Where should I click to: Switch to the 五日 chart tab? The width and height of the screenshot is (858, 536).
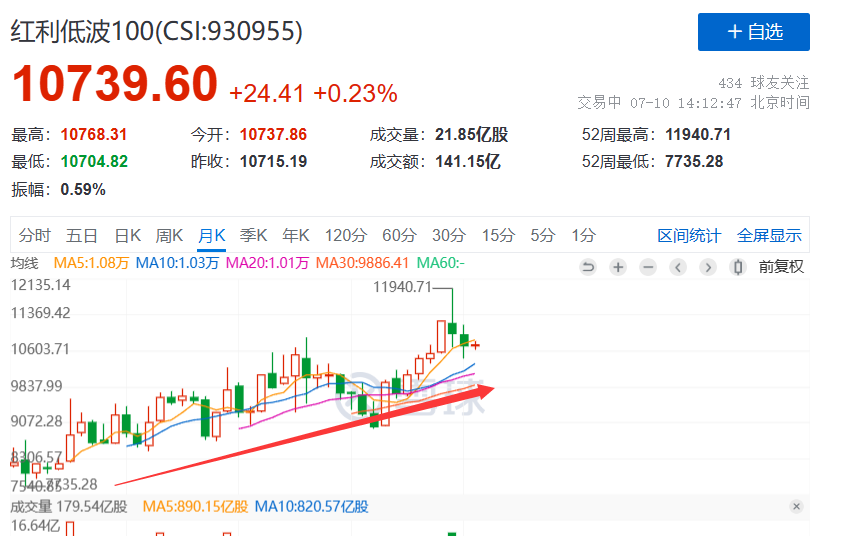(82, 236)
